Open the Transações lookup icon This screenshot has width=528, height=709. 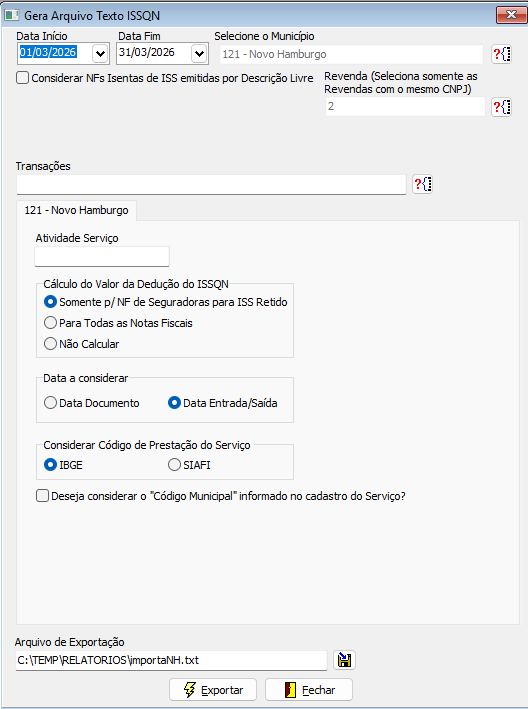tap(423, 184)
